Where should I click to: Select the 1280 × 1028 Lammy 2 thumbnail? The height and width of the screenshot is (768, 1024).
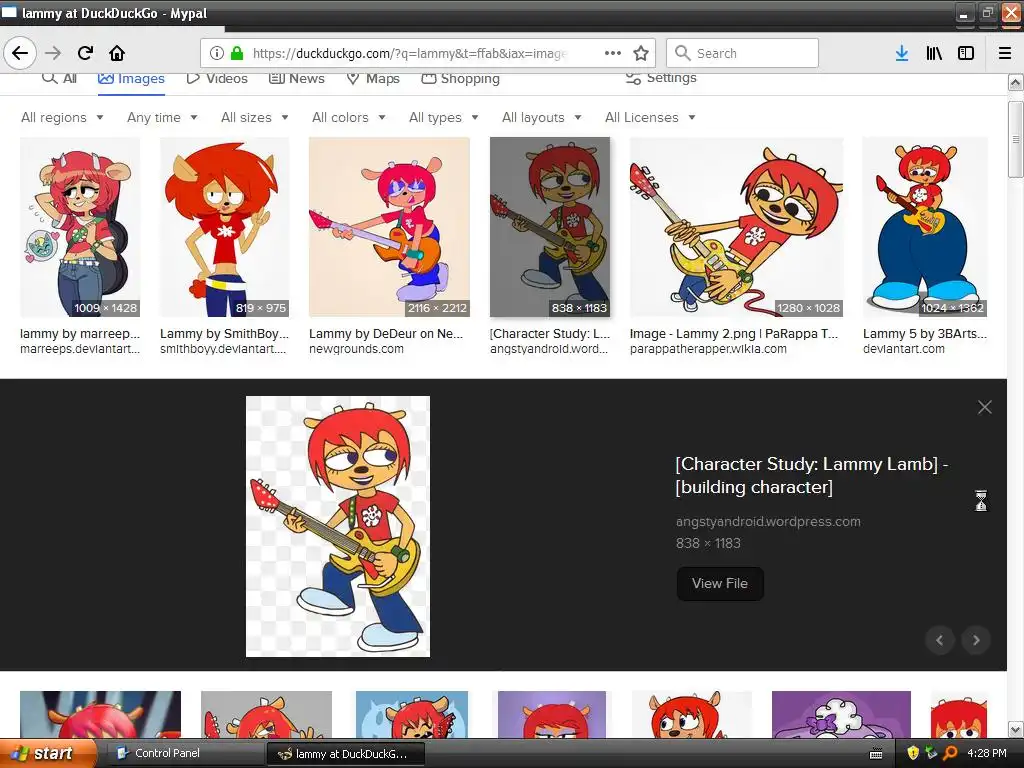[x=736, y=227]
